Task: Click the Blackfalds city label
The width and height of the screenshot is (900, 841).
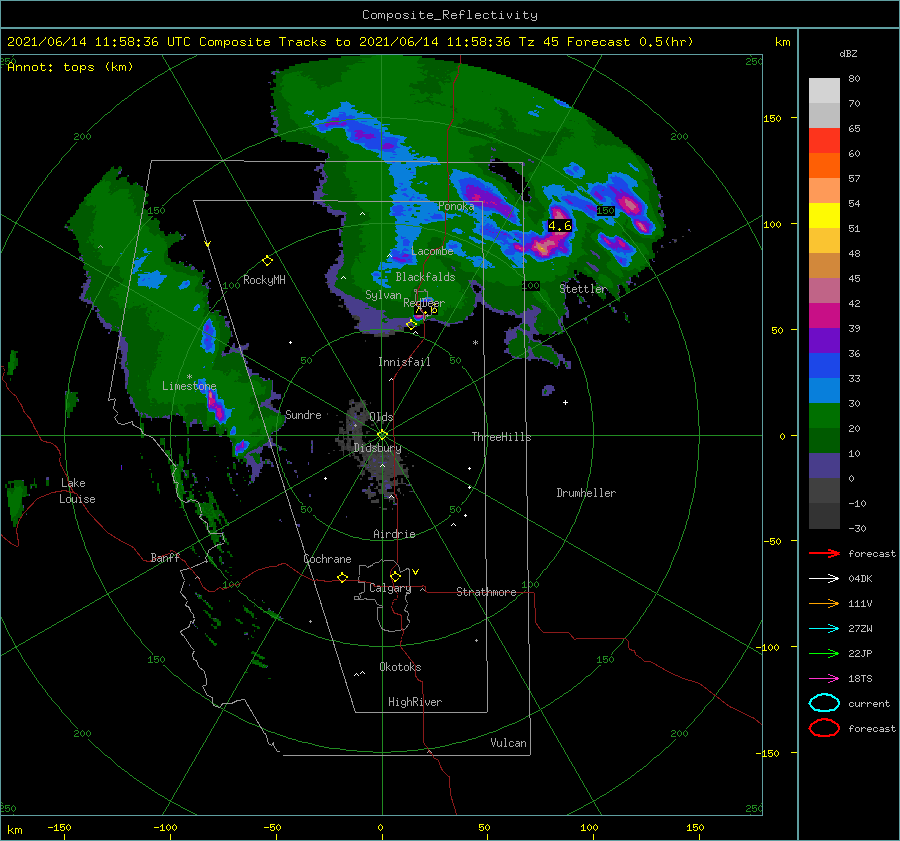Action: coord(425,277)
